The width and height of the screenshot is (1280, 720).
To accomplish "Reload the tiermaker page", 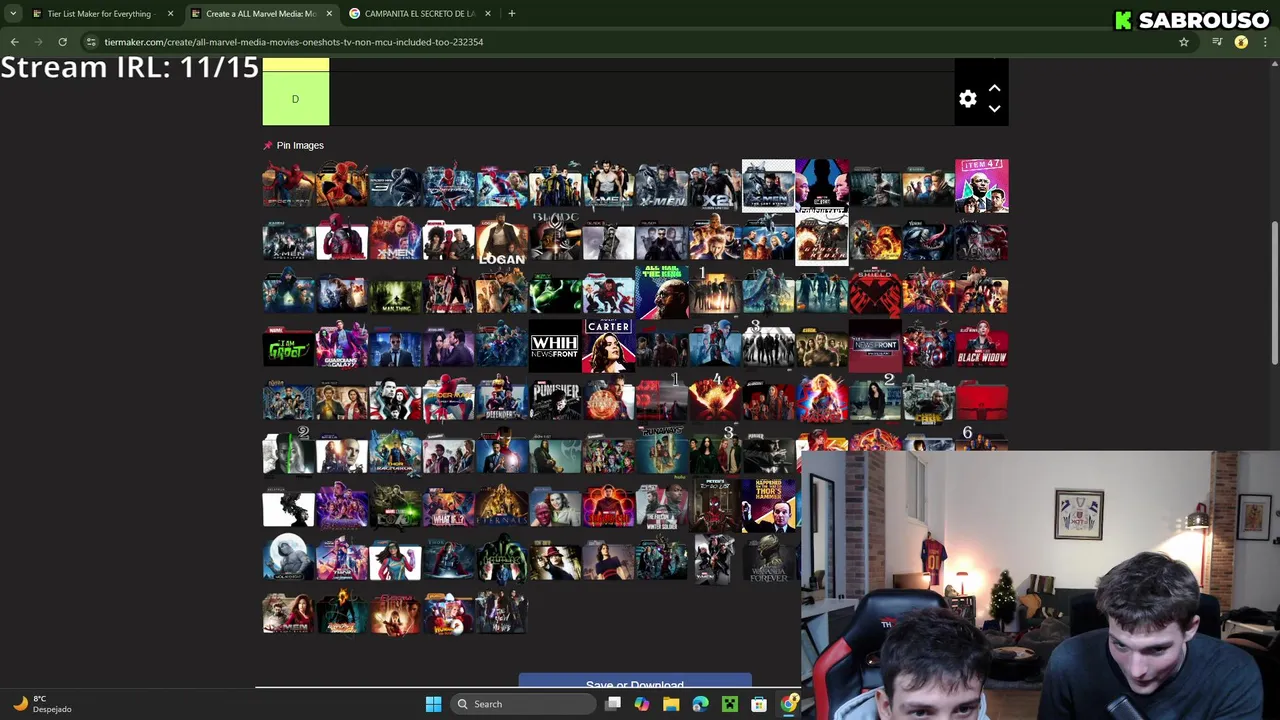I will point(62,42).
